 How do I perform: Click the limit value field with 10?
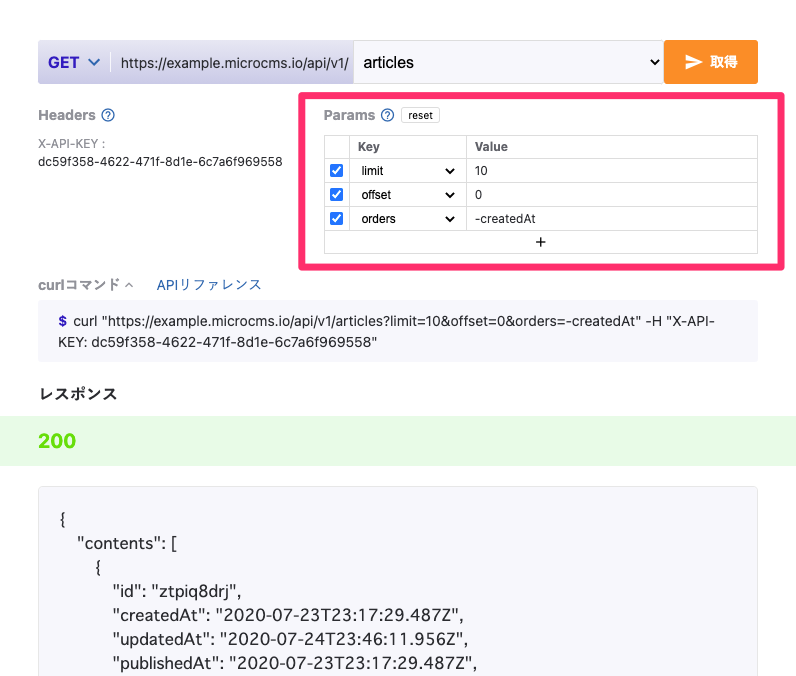coord(610,171)
